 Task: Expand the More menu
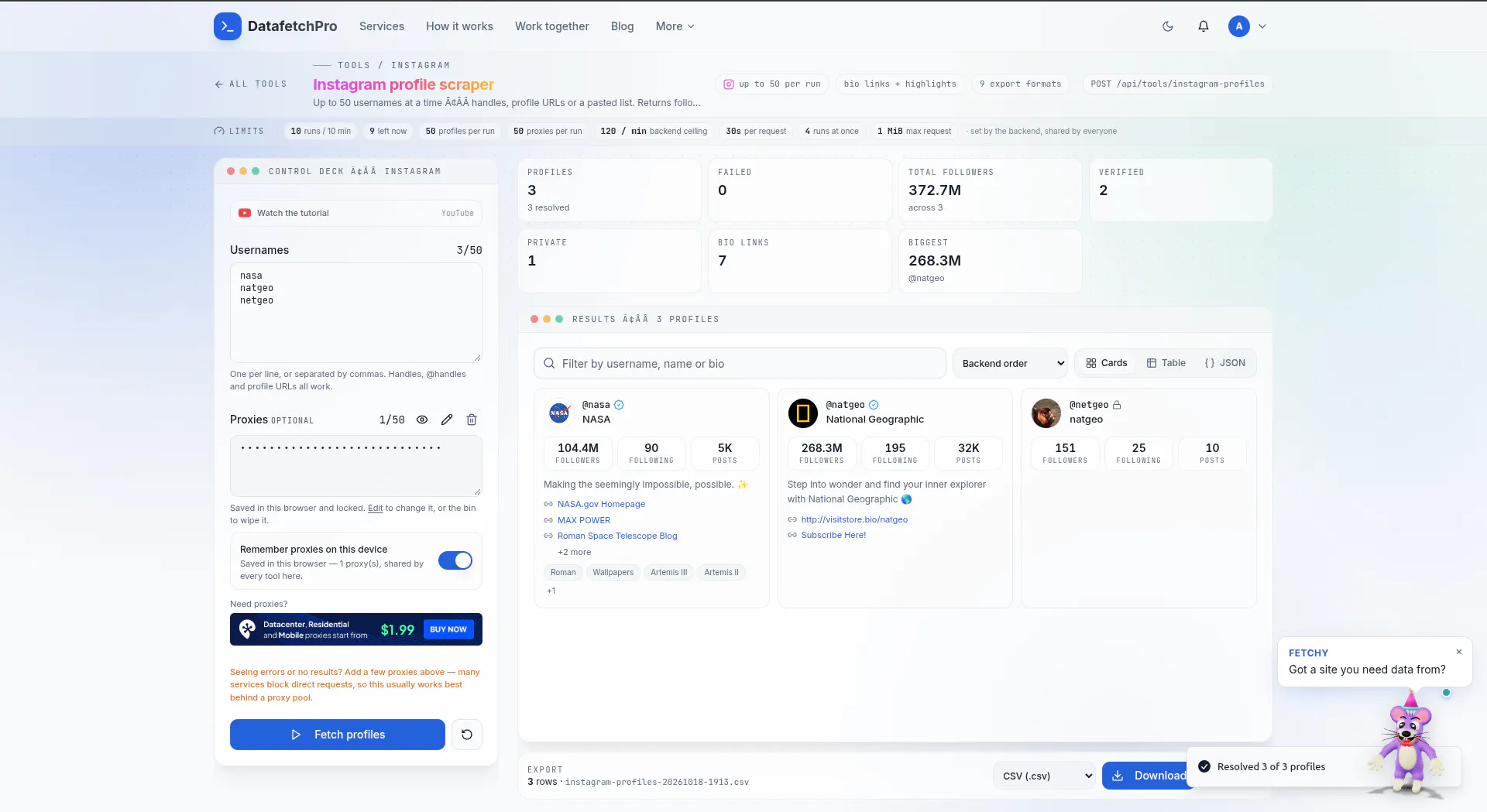[675, 26]
